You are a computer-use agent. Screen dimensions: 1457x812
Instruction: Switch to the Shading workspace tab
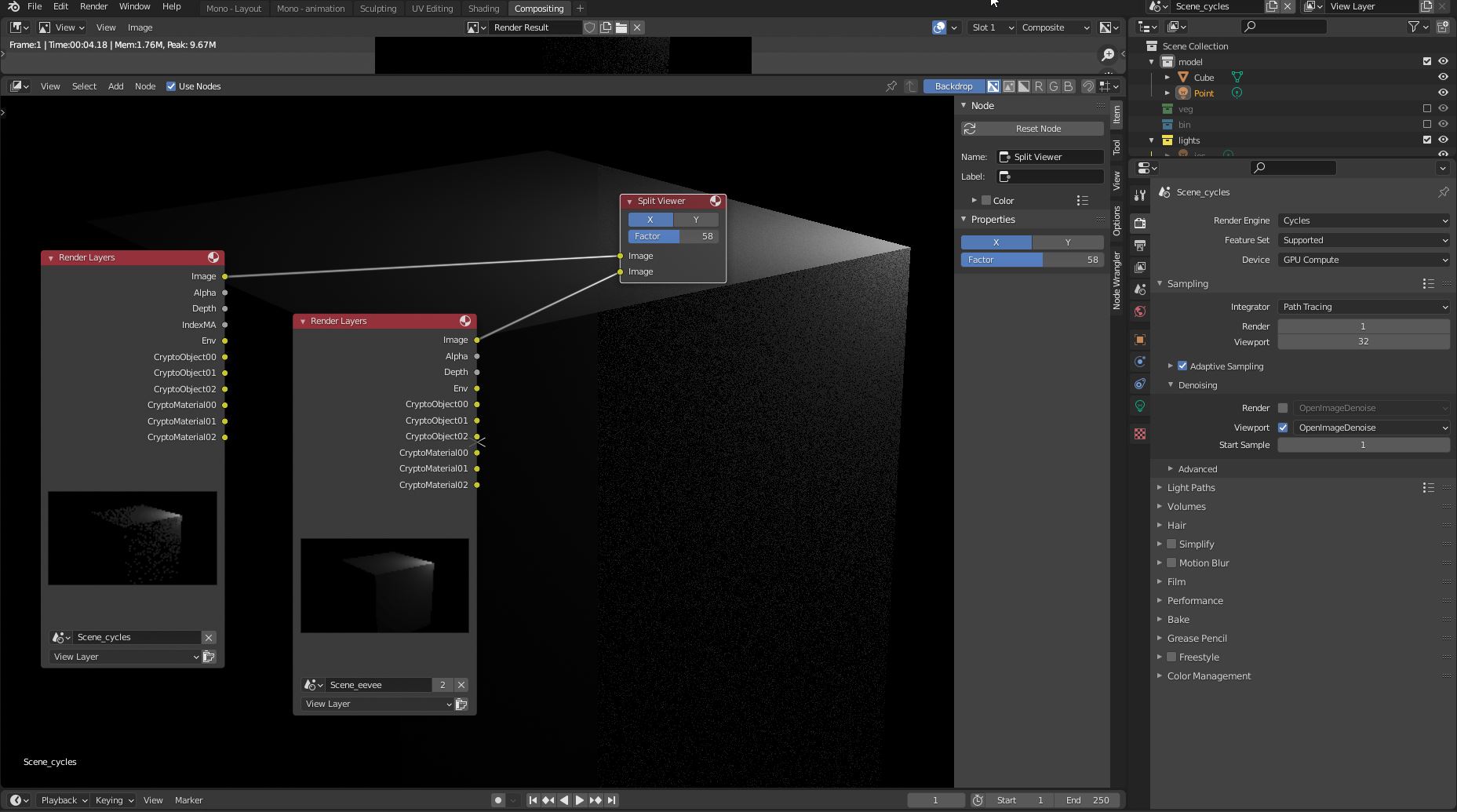[483, 8]
